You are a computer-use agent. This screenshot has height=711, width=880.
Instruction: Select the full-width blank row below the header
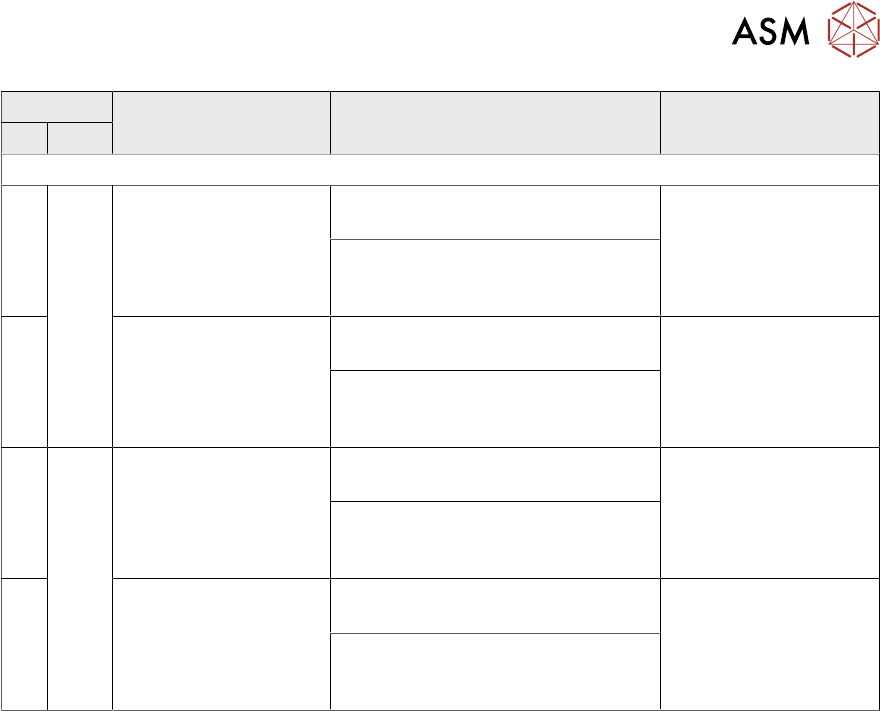pyautogui.click(x=440, y=170)
